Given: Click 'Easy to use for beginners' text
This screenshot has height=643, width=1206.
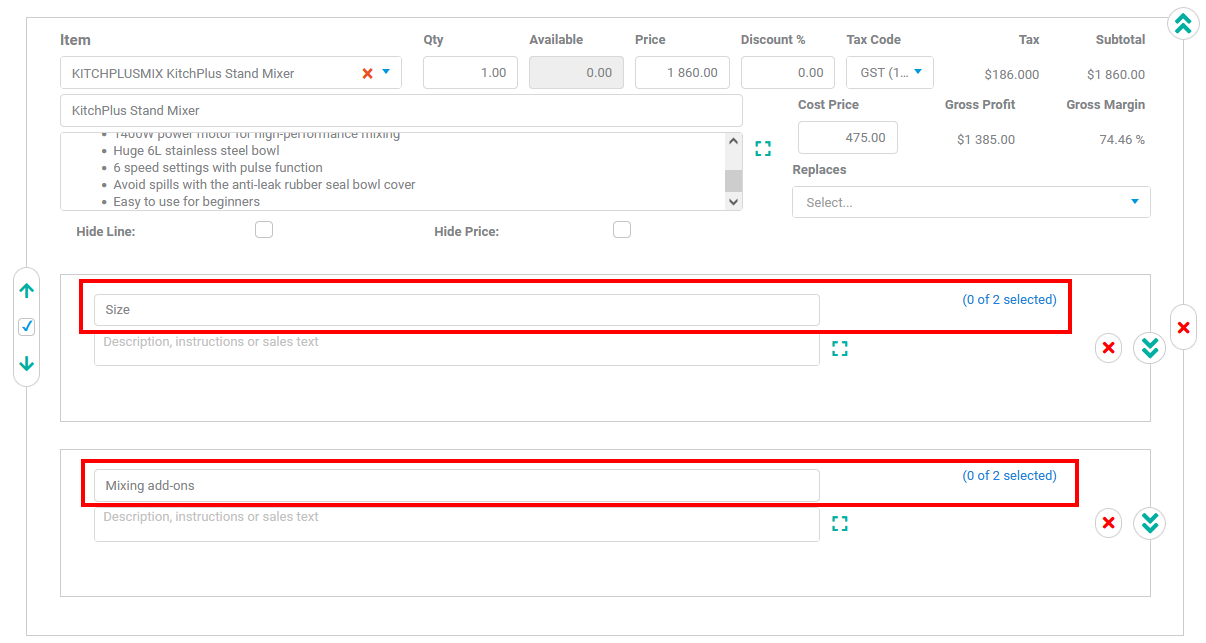Looking at the screenshot, I should (x=187, y=202).
